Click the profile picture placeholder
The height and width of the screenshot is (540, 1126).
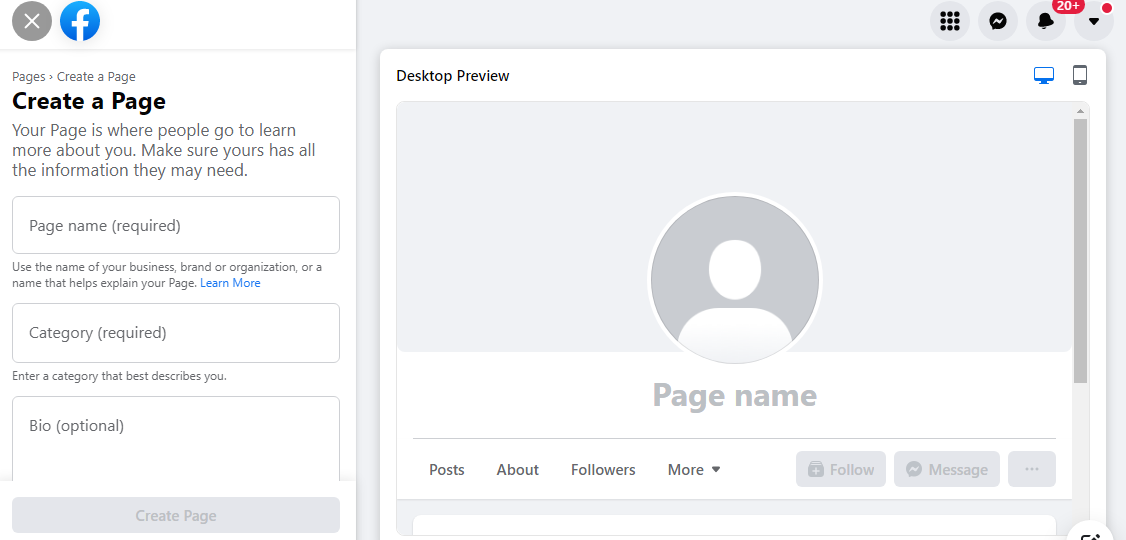point(735,279)
